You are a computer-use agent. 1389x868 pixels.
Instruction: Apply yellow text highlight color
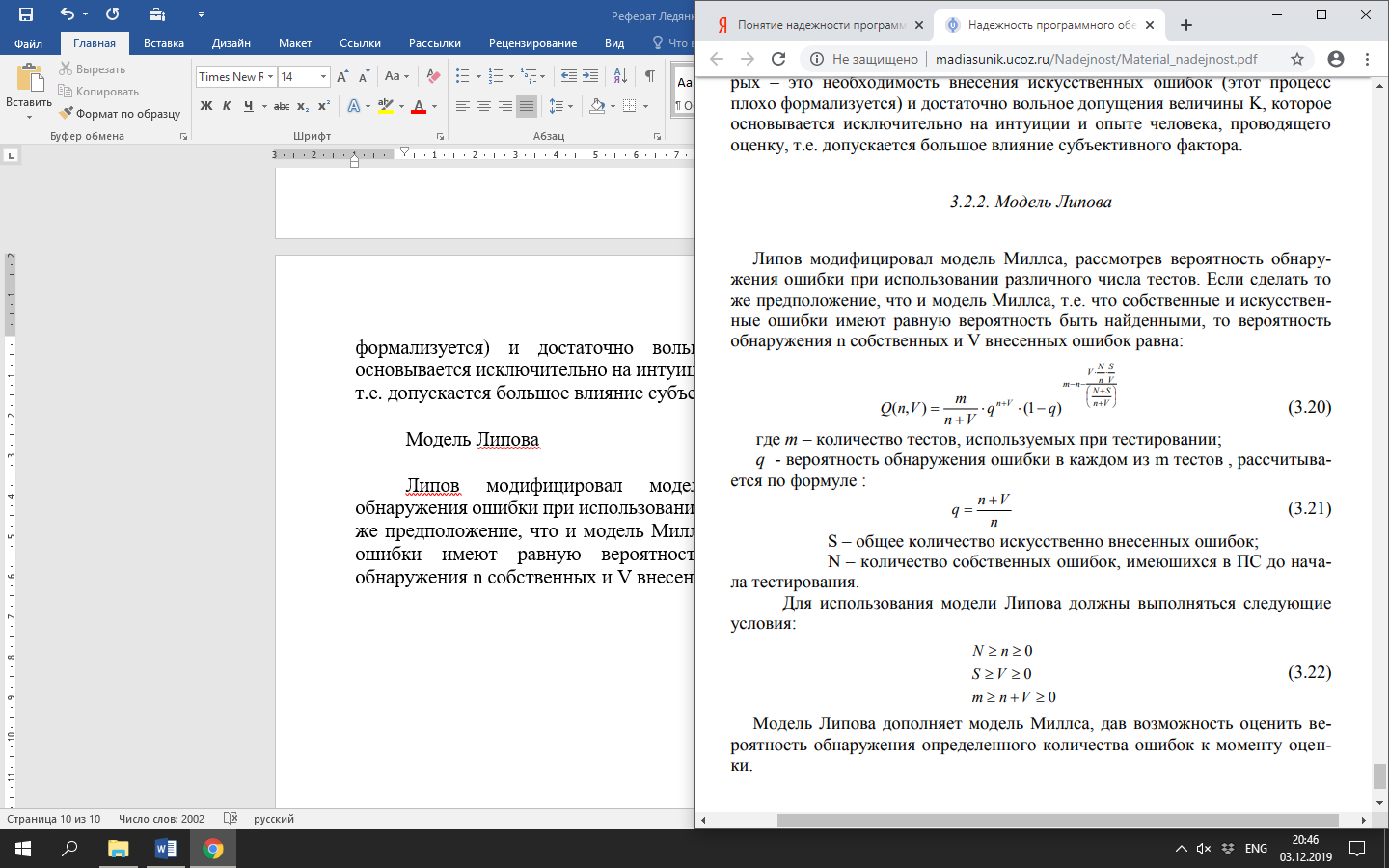tap(386, 106)
